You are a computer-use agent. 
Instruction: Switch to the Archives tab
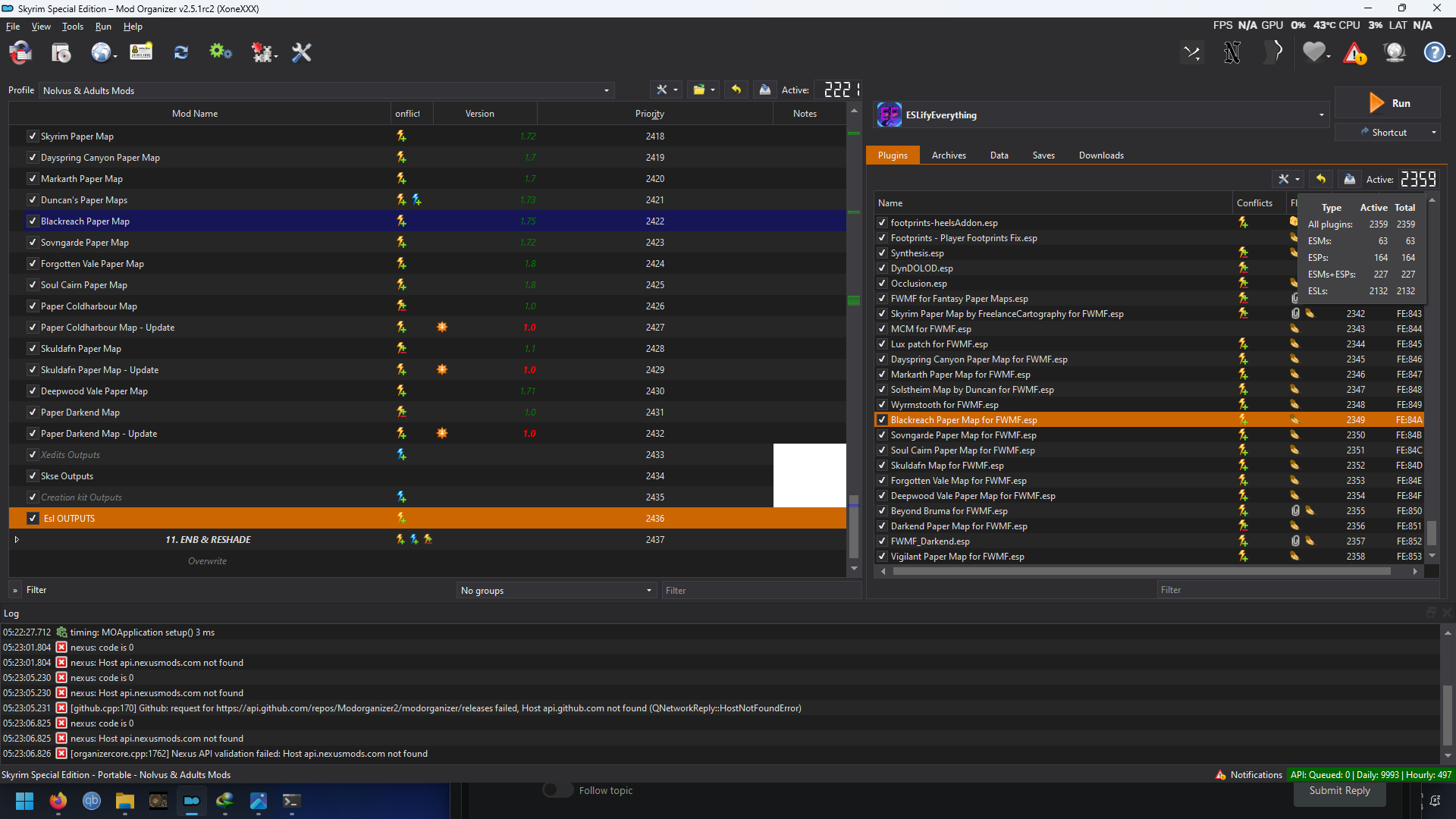click(949, 155)
